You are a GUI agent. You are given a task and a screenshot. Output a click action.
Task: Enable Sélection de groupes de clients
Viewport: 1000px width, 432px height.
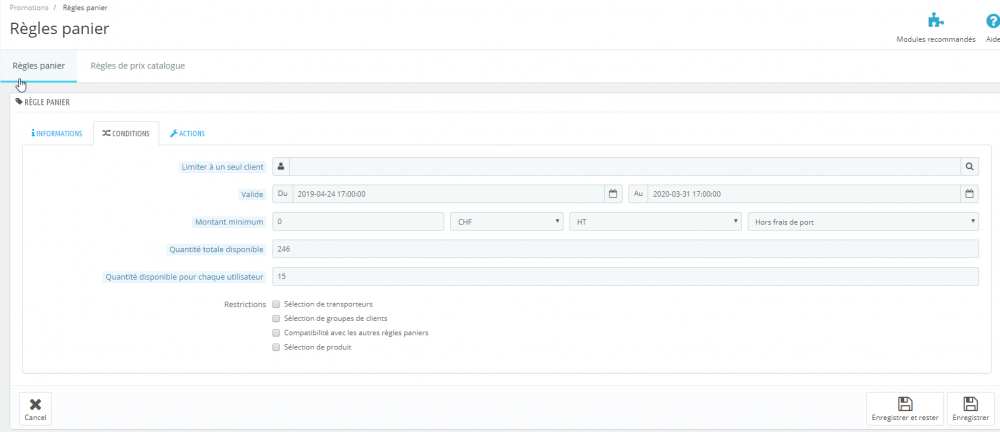click(x=276, y=318)
